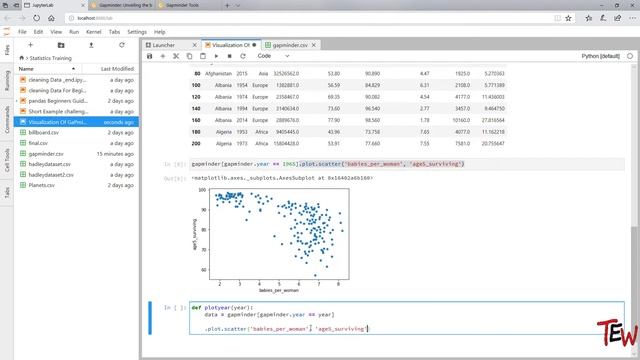Open Statistics Training breadcrumb

point(51,58)
